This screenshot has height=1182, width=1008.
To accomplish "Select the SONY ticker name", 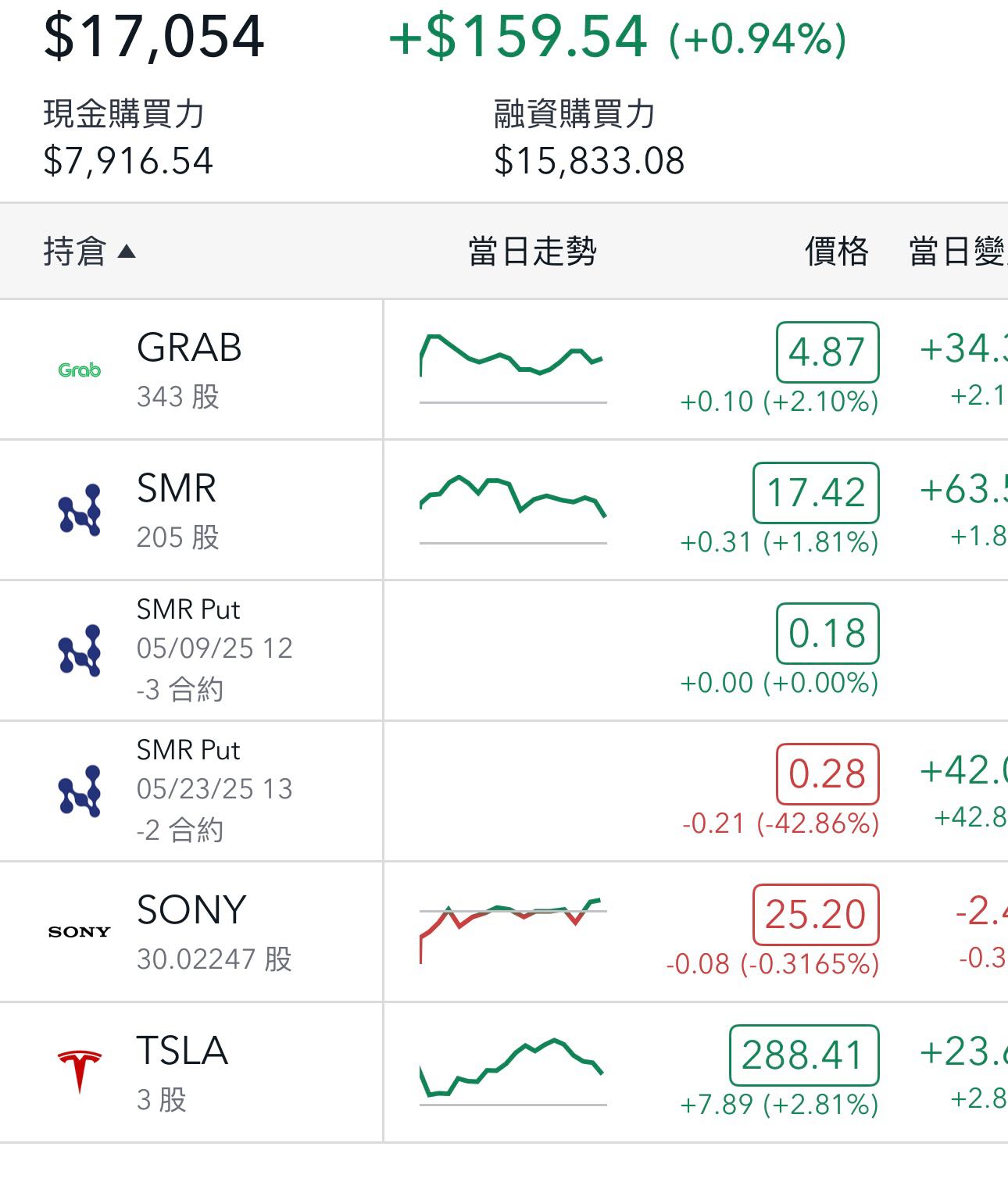I will [191, 909].
